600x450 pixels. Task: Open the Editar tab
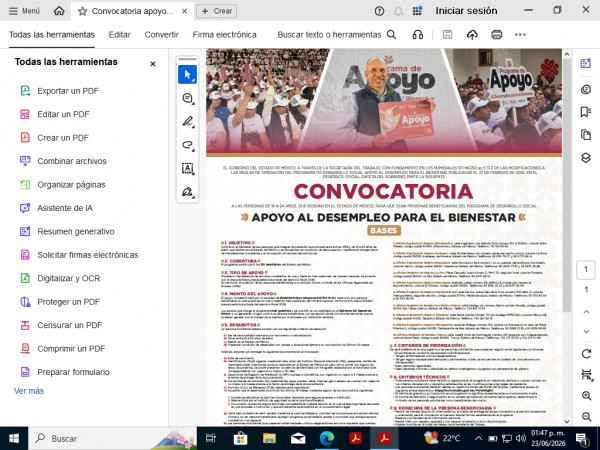point(119,35)
